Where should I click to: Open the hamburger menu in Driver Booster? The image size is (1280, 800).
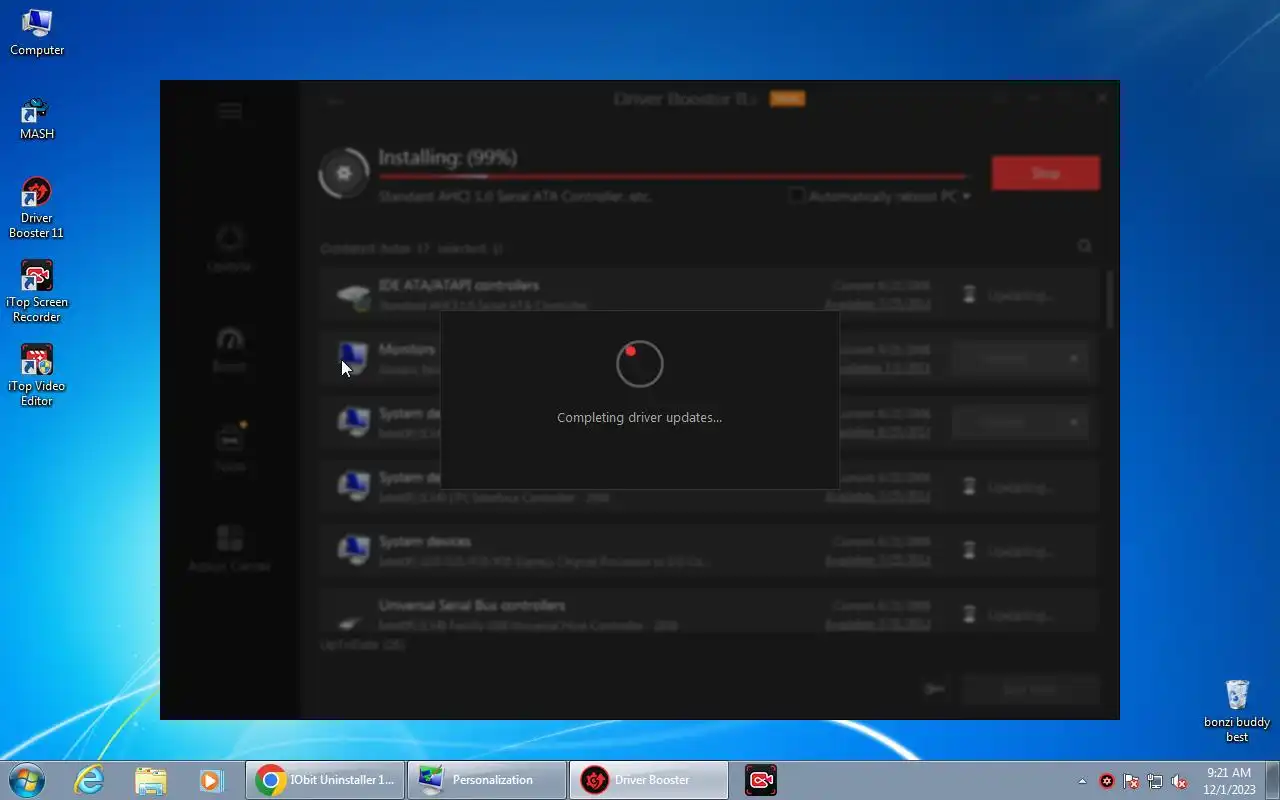tap(230, 111)
